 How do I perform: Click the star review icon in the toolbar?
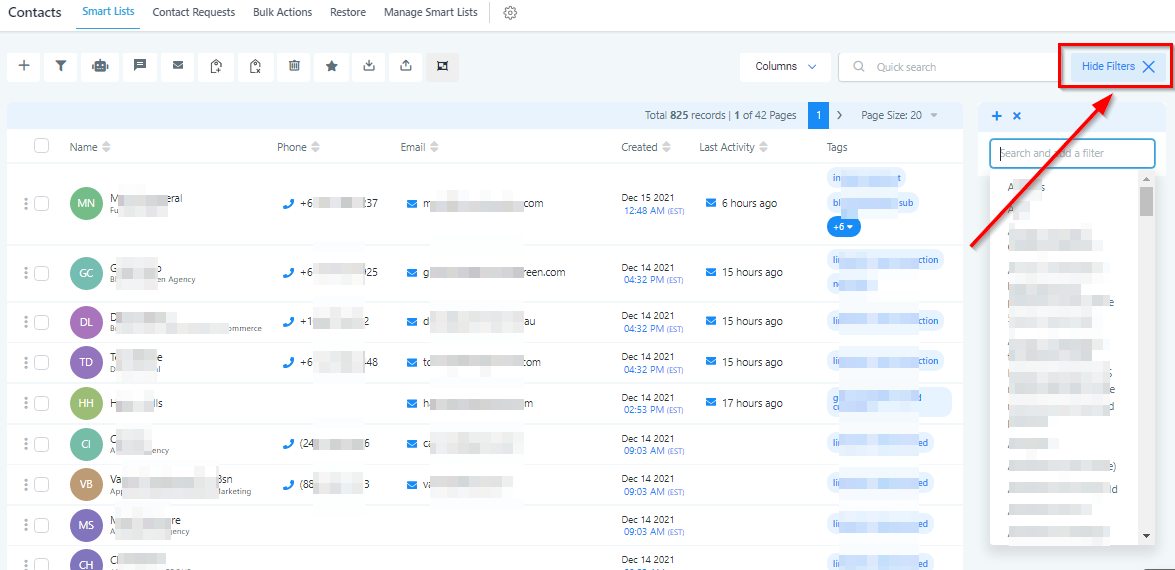[332, 66]
